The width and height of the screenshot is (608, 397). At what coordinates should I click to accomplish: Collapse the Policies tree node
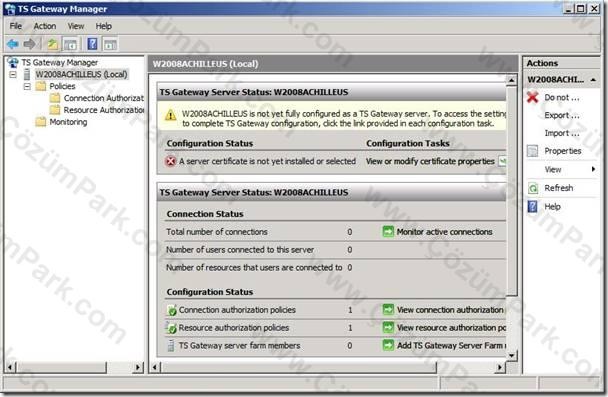(27, 86)
